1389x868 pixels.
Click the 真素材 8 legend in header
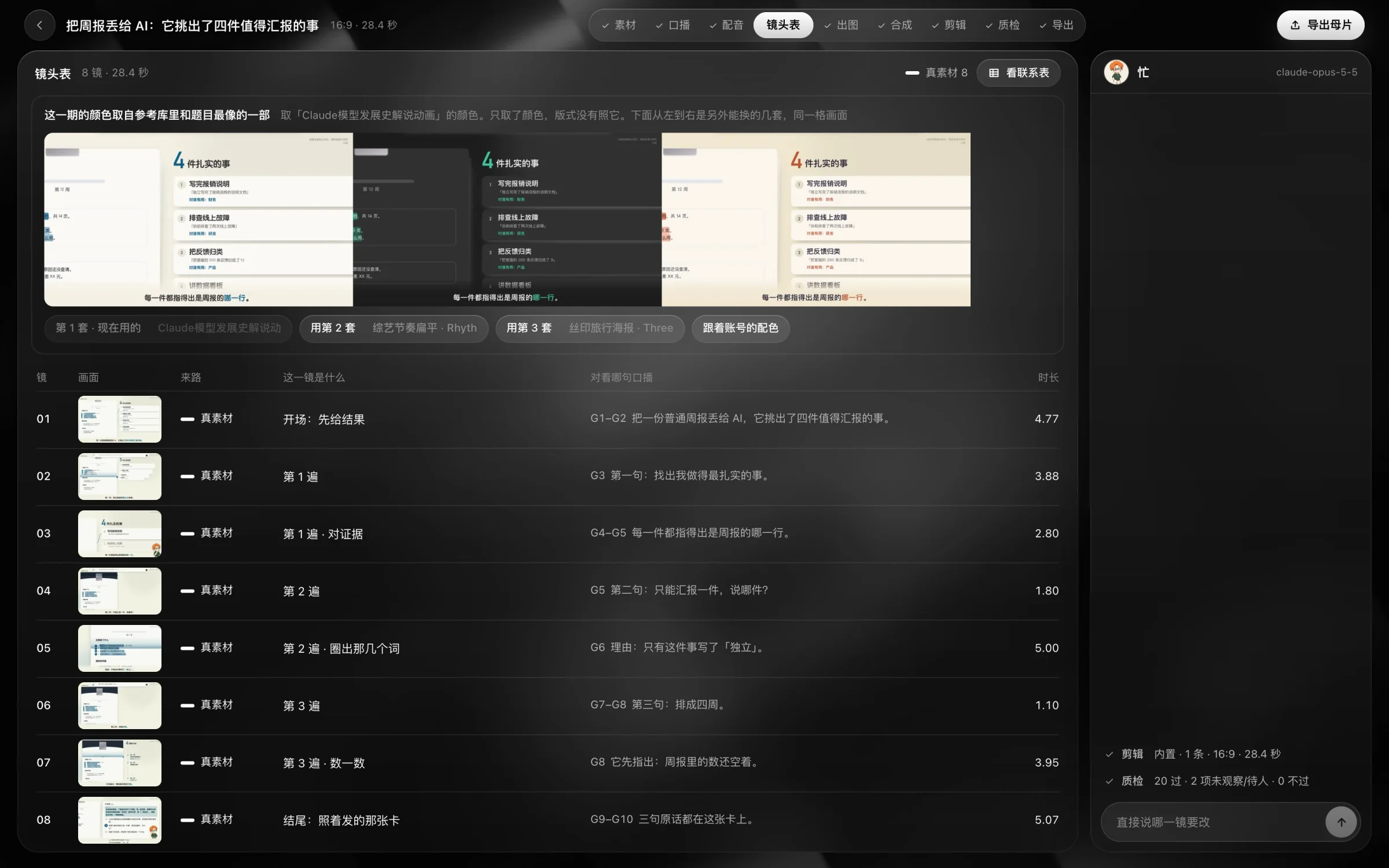[x=936, y=73]
